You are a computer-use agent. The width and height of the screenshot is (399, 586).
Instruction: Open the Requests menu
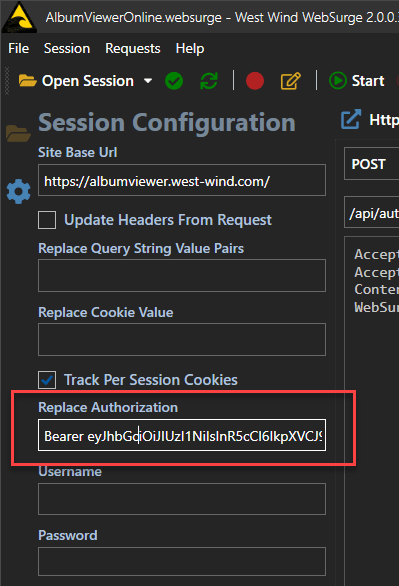tap(133, 49)
